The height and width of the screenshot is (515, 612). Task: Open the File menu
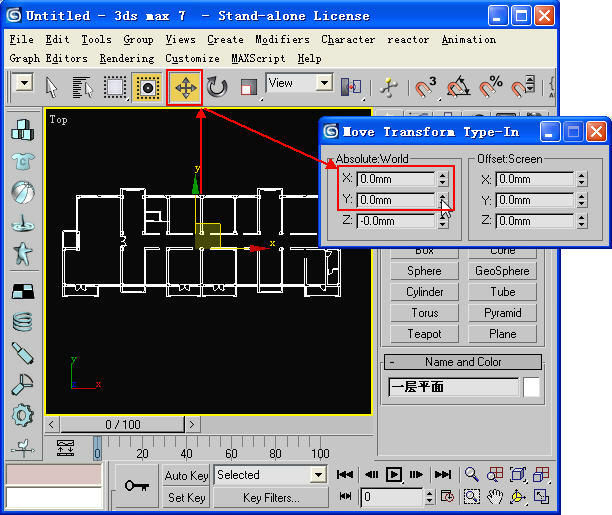click(21, 39)
